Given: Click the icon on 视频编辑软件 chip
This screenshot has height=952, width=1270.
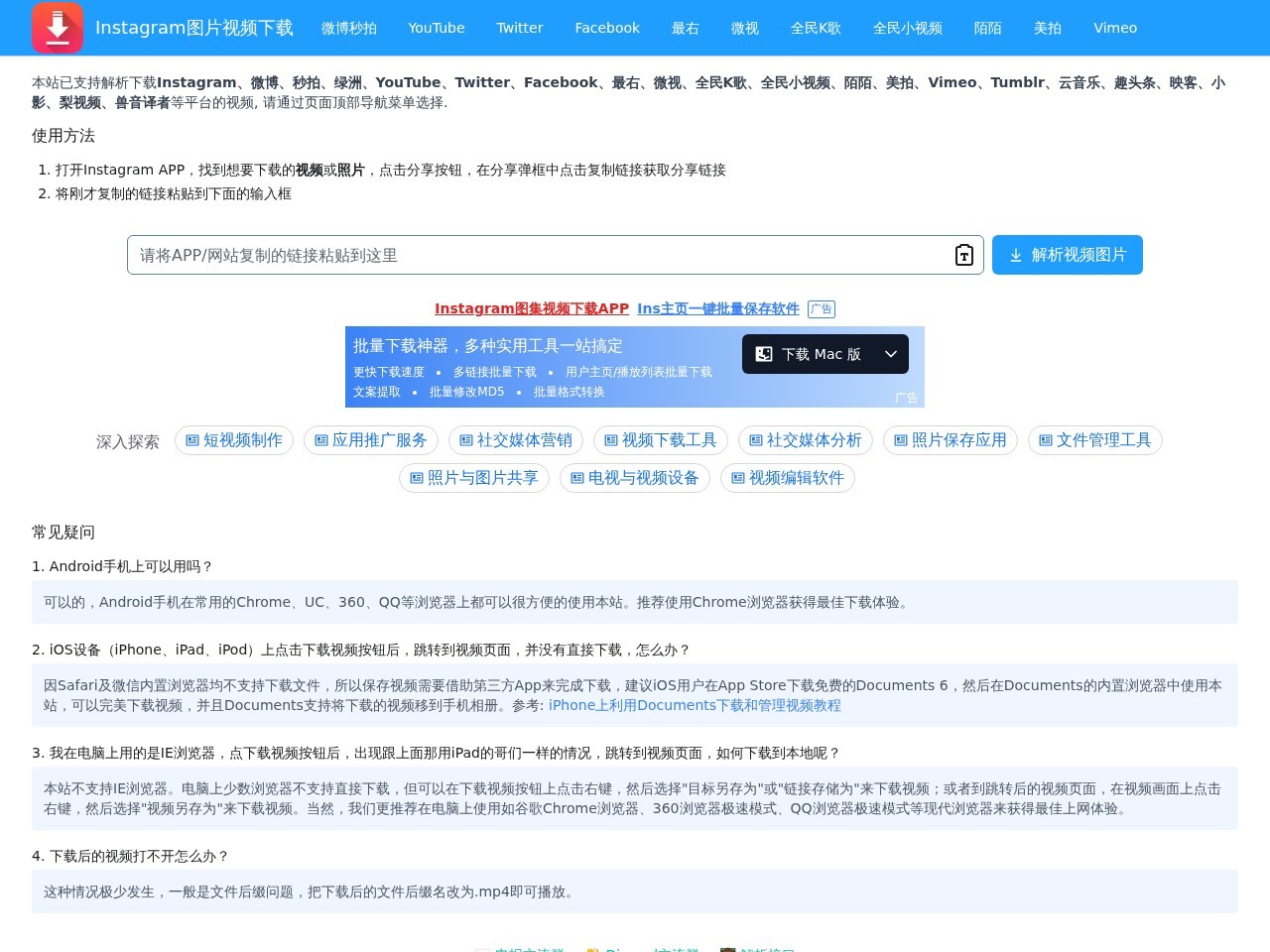Looking at the screenshot, I should pyautogui.click(x=738, y=478).
